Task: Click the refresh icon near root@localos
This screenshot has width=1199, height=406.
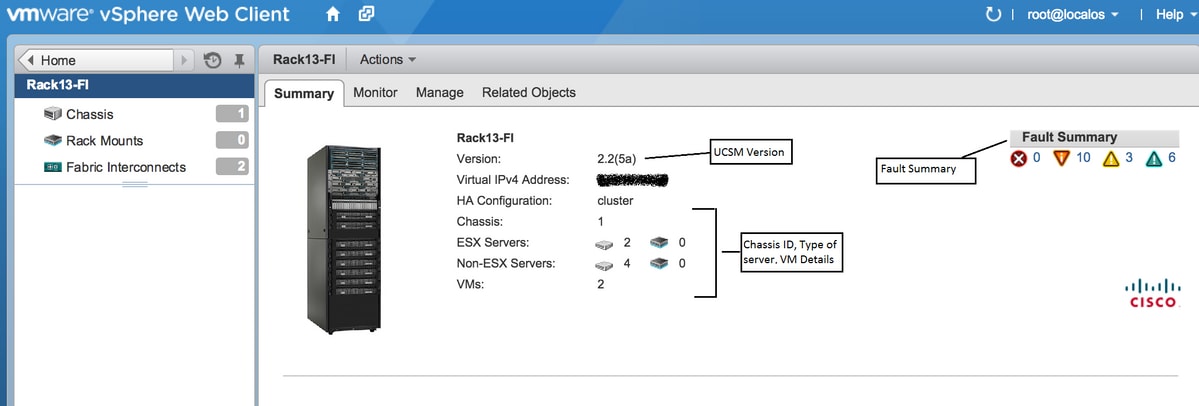Action: [x=993, y=15]
